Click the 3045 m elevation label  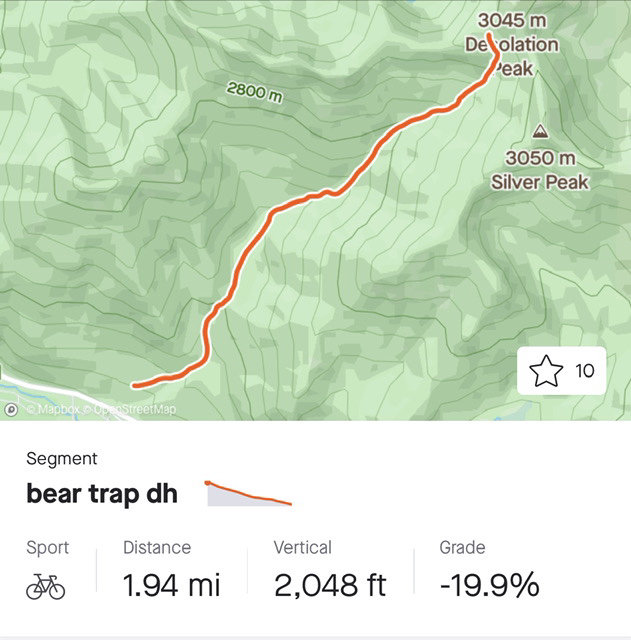pos(512,20)
